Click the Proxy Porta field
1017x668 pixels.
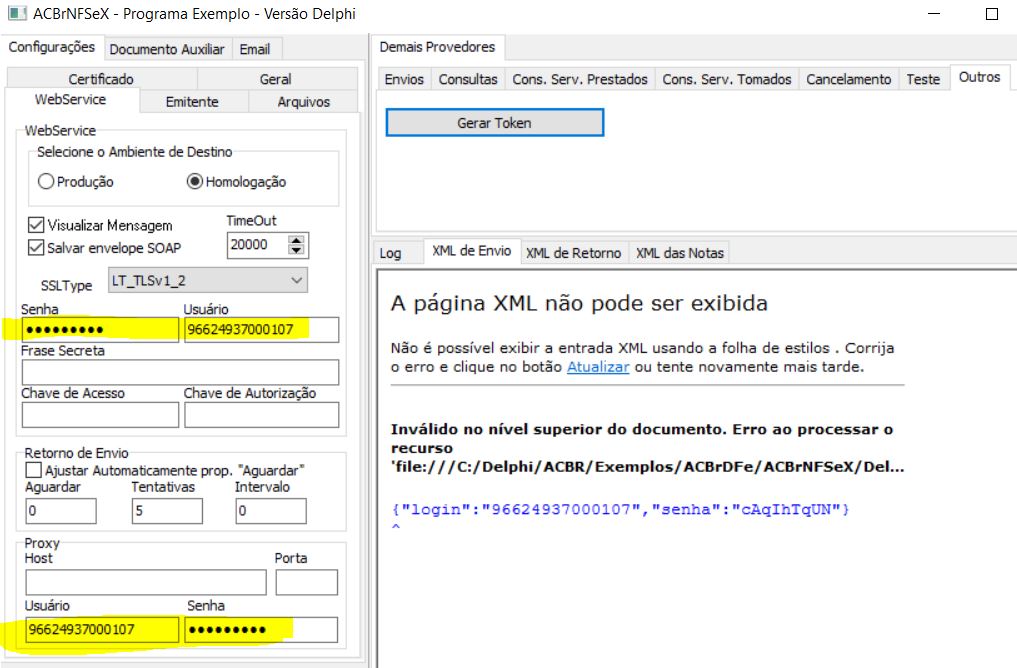307,582
